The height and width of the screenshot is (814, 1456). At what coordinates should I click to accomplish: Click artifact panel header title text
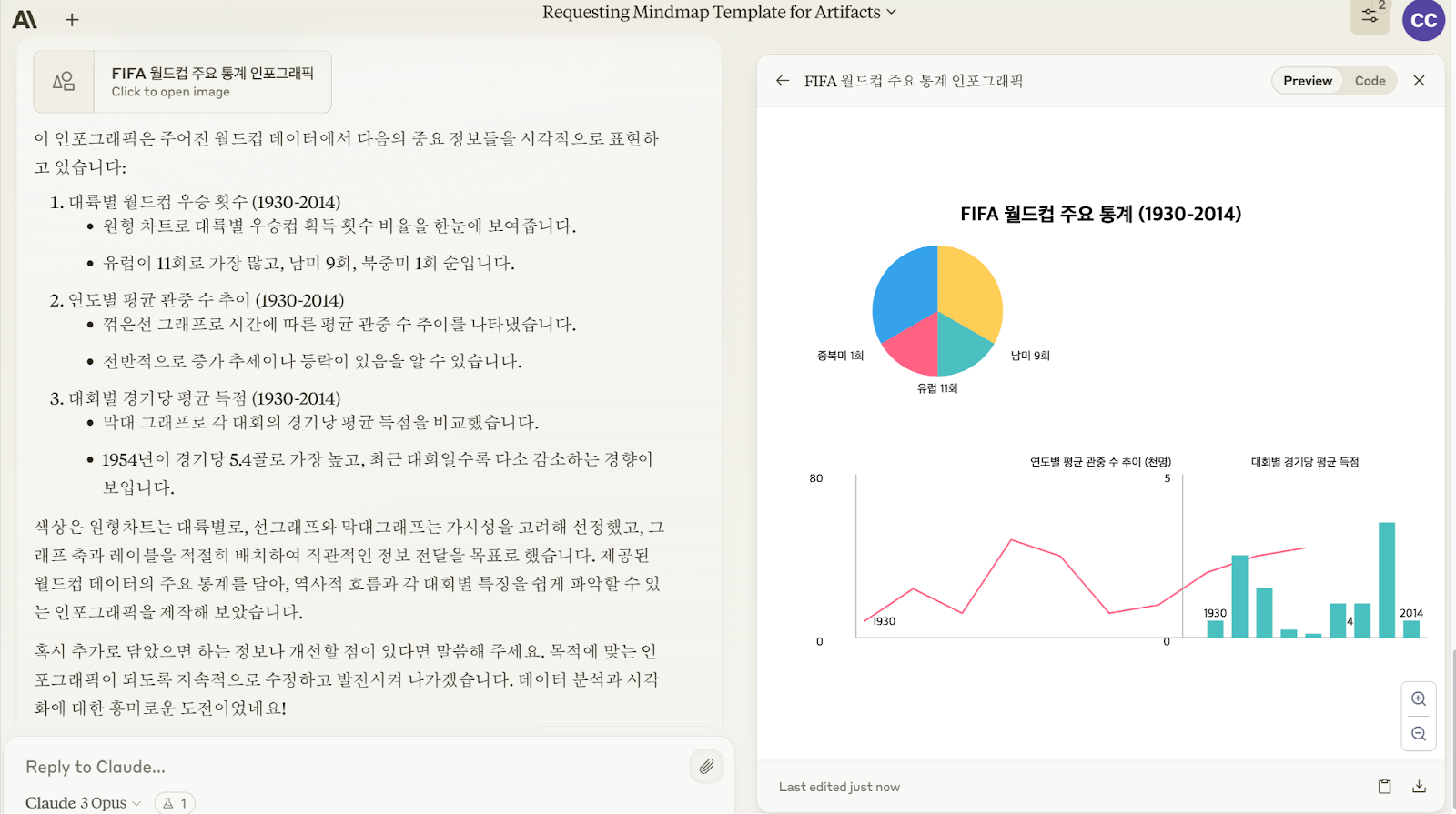(x=914, y=81)
